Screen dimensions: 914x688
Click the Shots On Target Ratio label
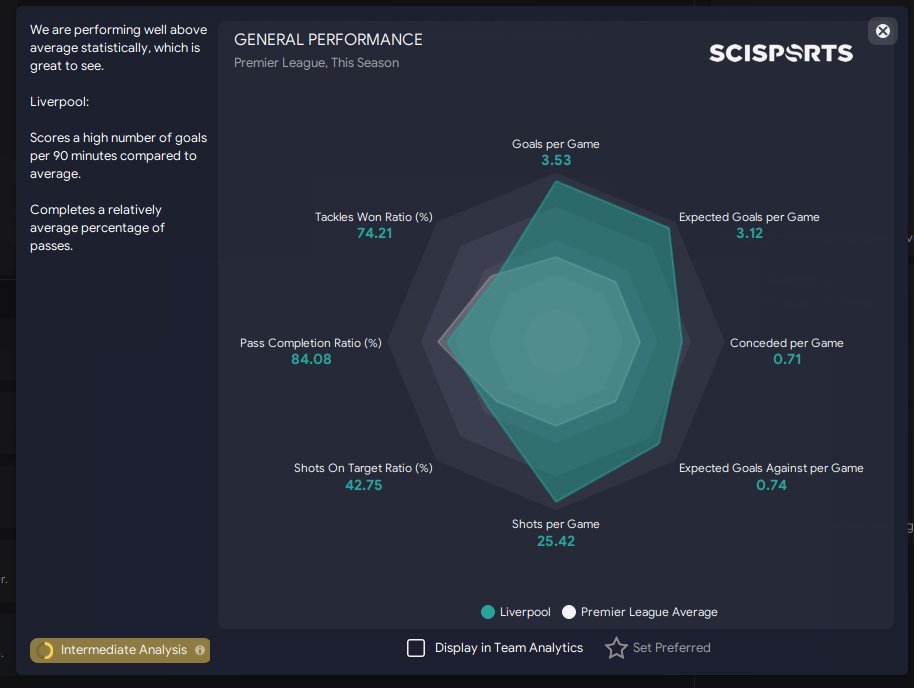(x=363, y=468)
